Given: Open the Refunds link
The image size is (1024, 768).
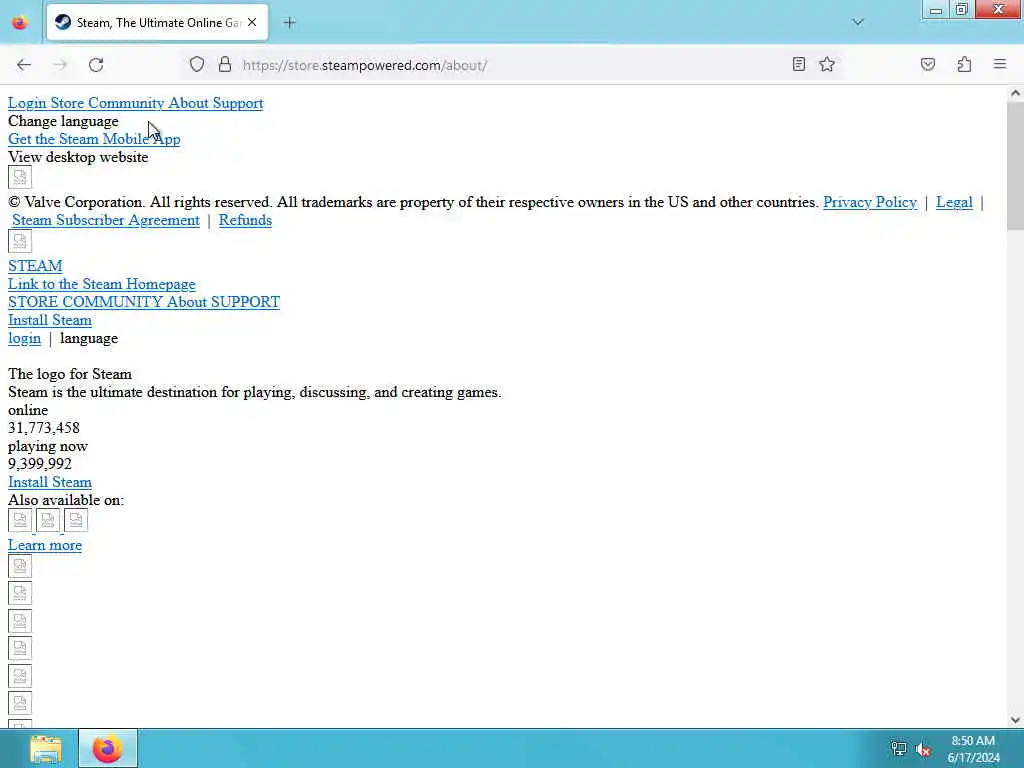Looking at the screenshot, I should click(246, 220).
